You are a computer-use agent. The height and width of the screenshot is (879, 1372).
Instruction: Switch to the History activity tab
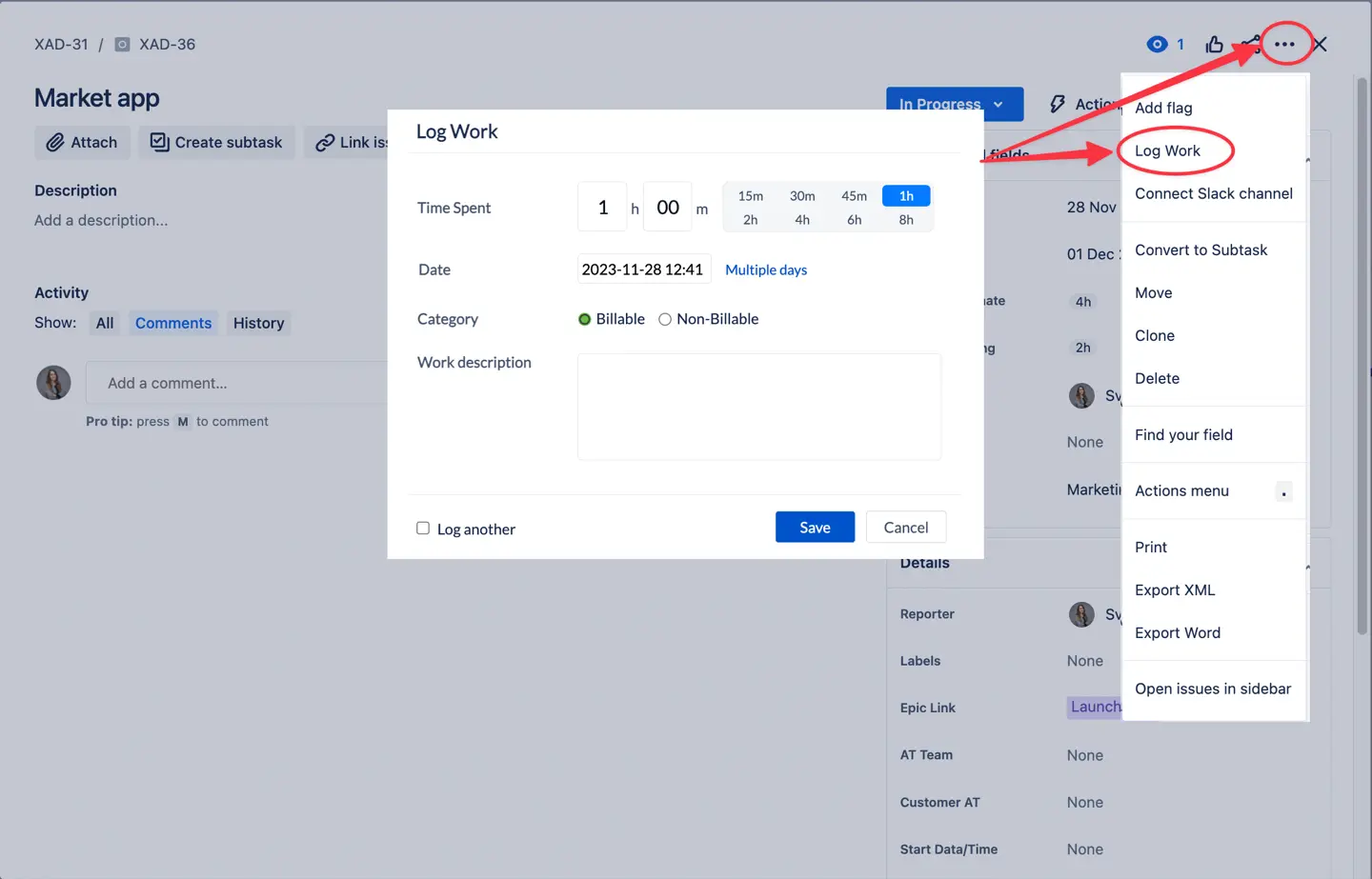click(258, 323)
